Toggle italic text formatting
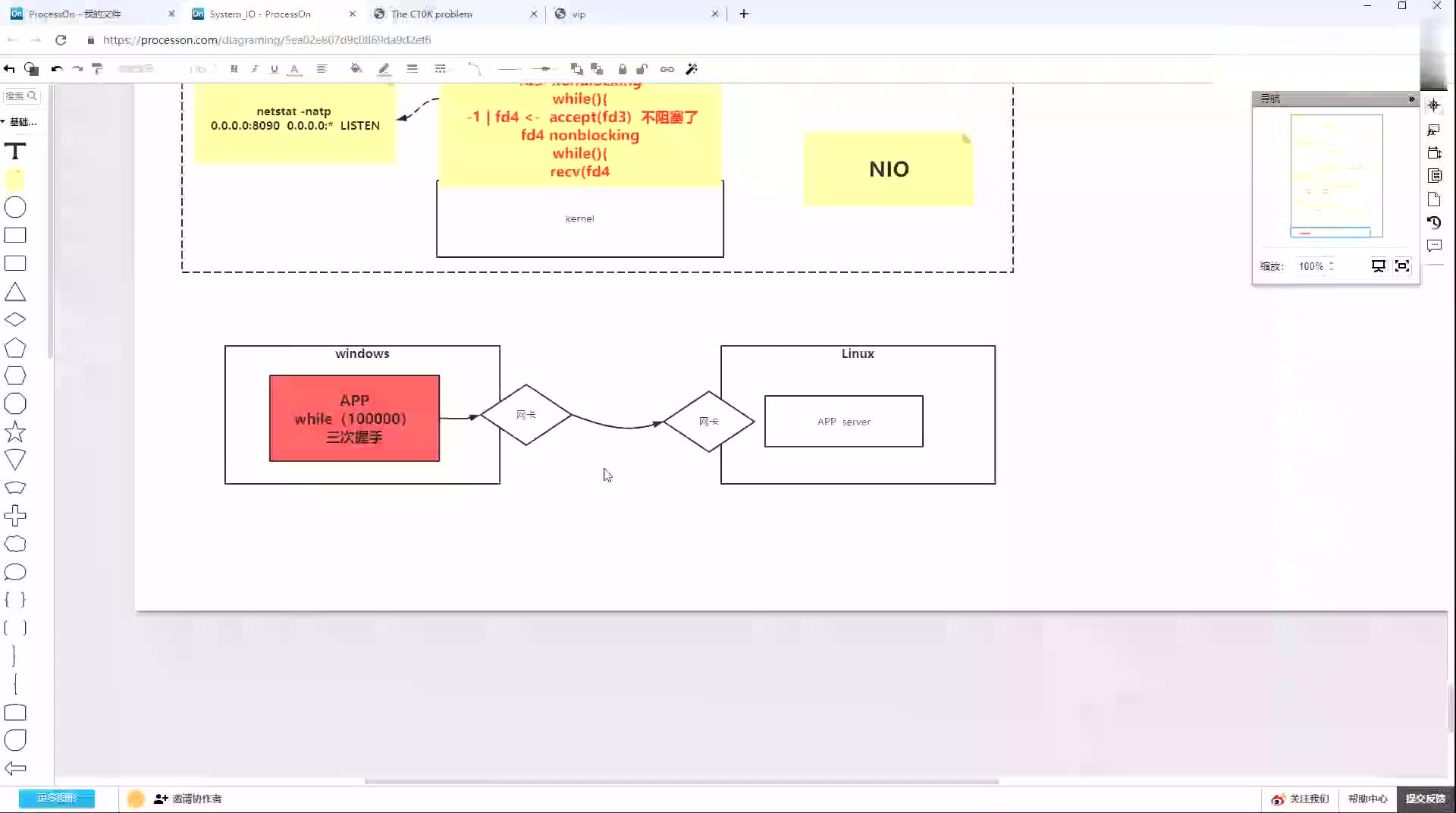The image size is (1456, 813). [254, 69]
